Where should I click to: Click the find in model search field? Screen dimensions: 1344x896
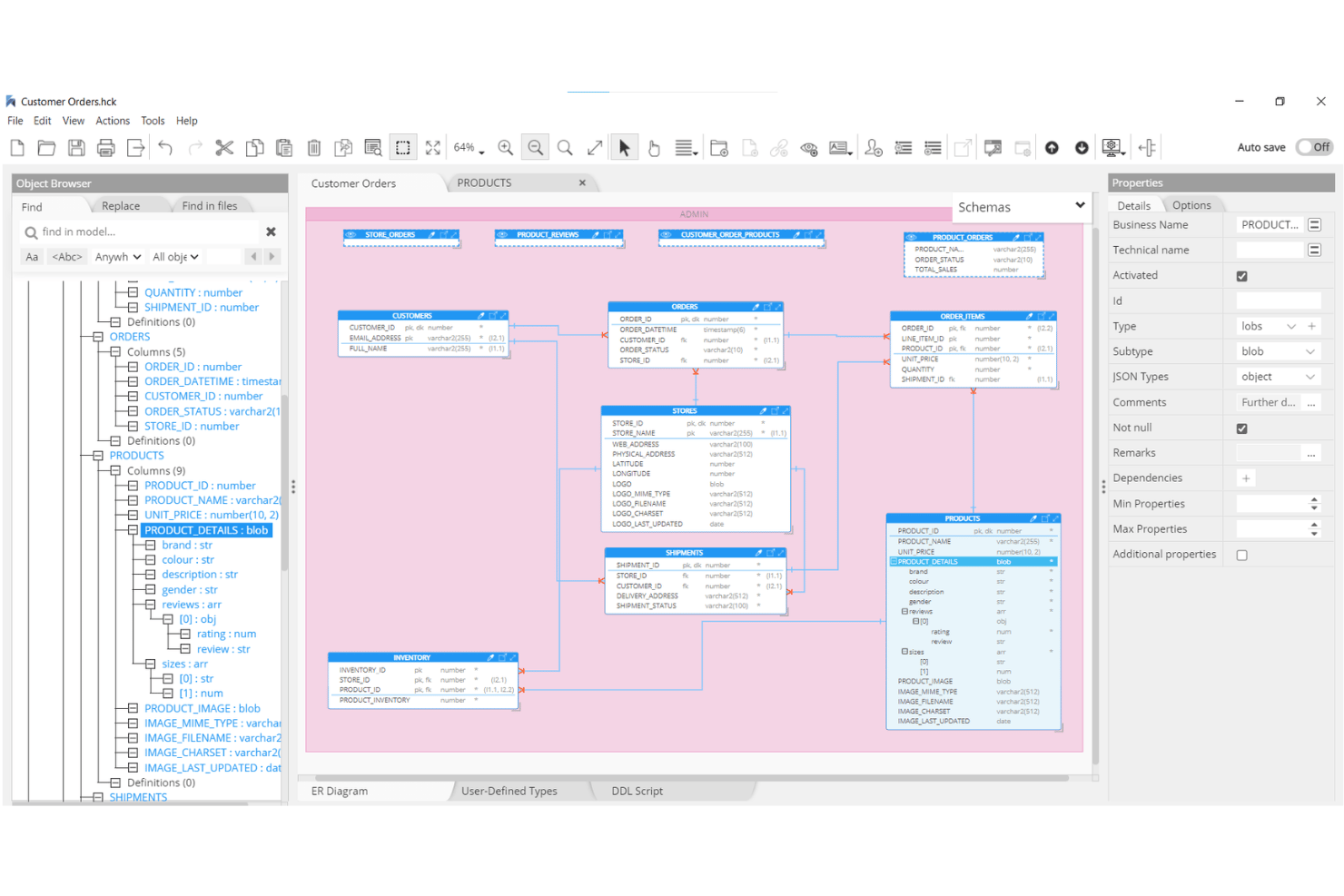coord(141,232)
